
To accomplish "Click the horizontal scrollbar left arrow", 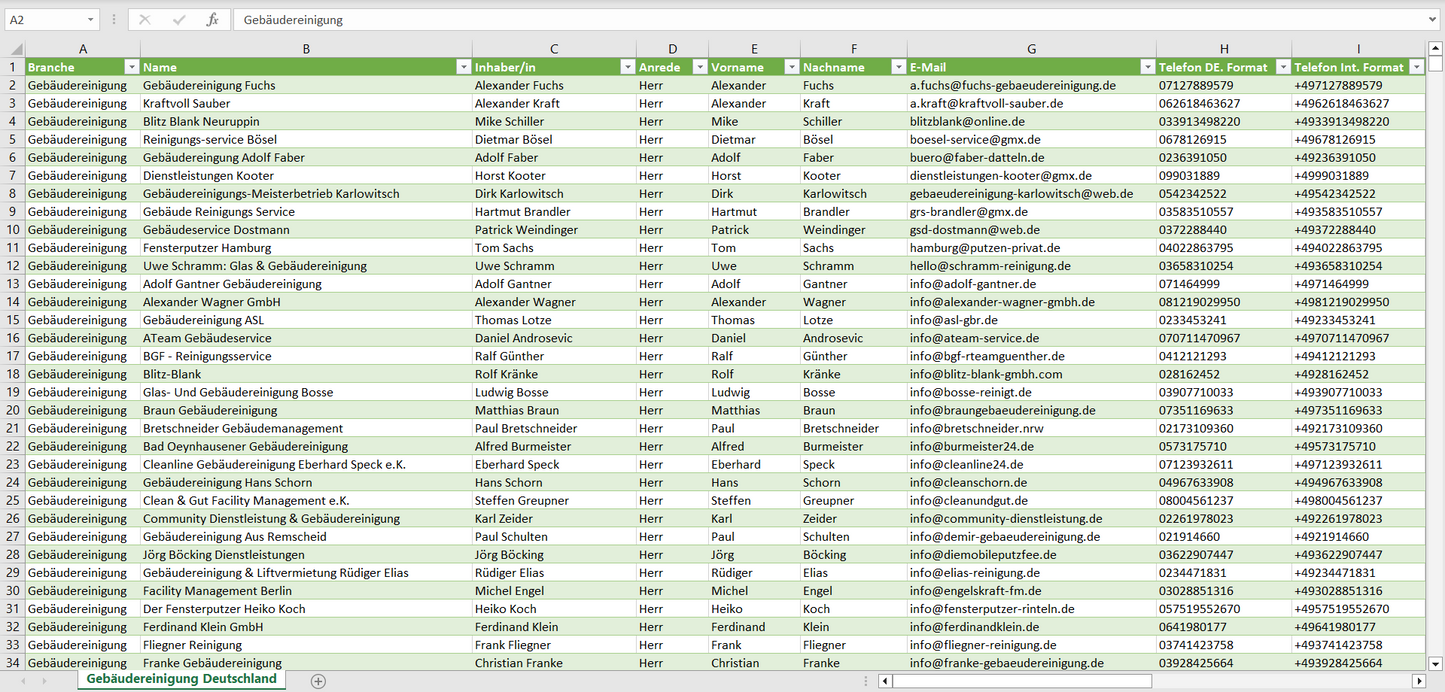I will [x=885, y=681].
